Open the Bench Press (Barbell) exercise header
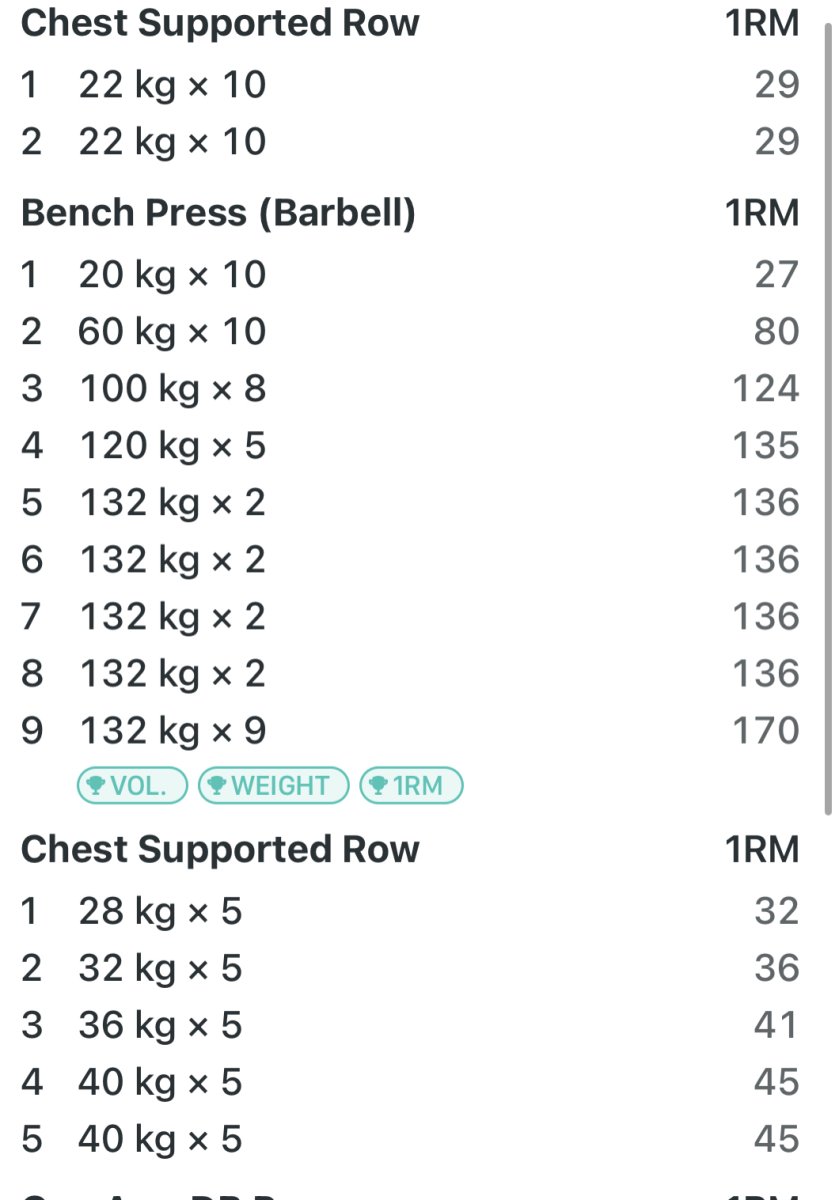This screenshot has height=1200, width=839. (x=218, y=213)
